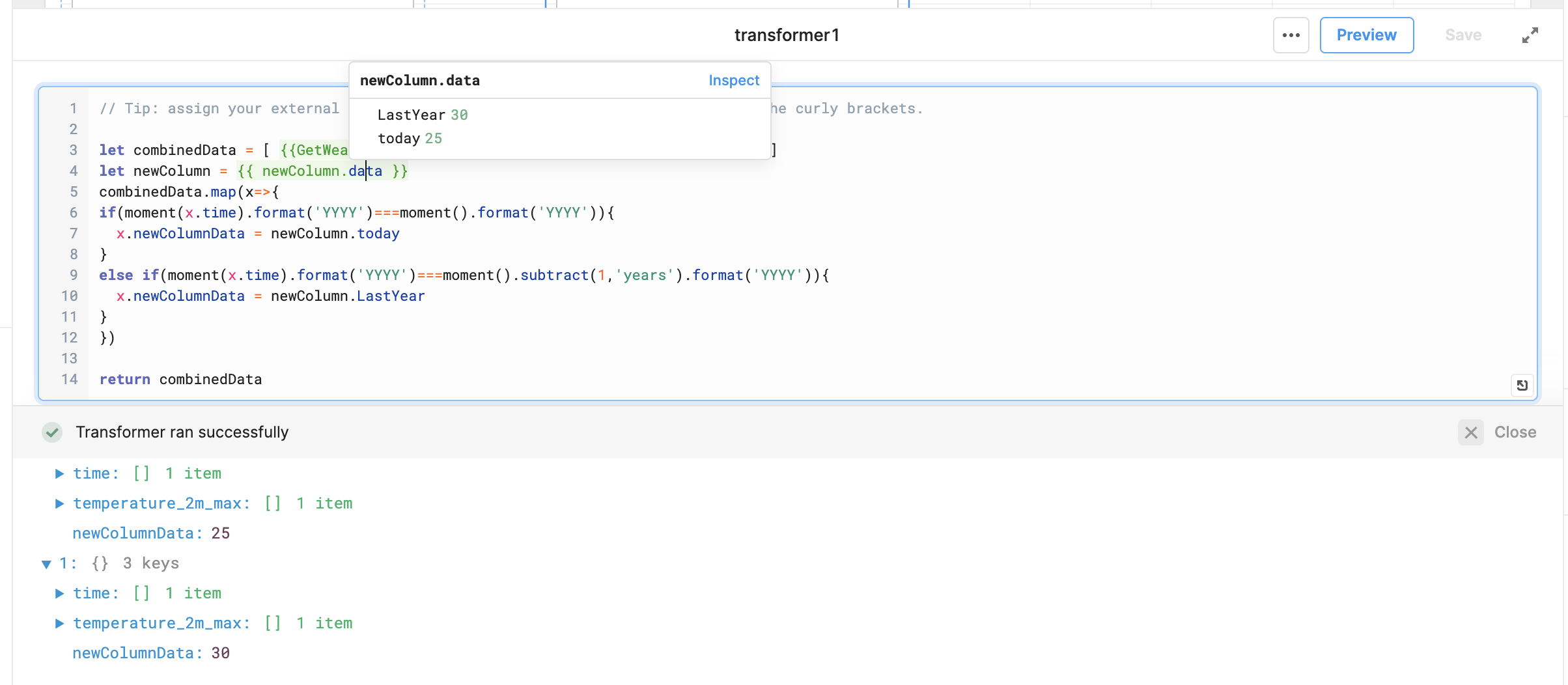Expand the first temperature_2m_max array

pyautogui.click(x=59, y=503)
